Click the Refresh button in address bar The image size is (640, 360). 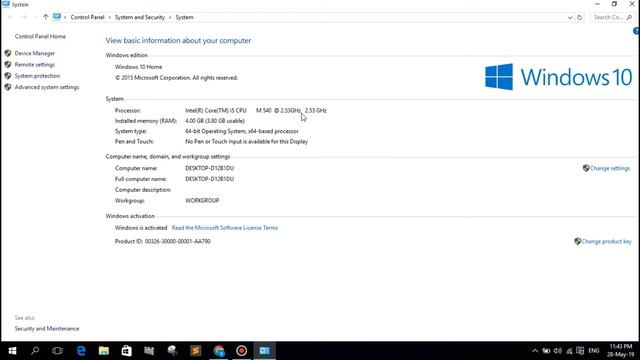(x=580, y=18)
